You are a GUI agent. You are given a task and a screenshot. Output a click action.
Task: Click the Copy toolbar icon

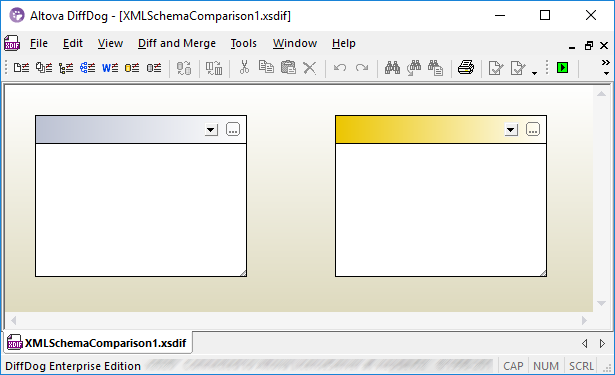pos(266,67)
